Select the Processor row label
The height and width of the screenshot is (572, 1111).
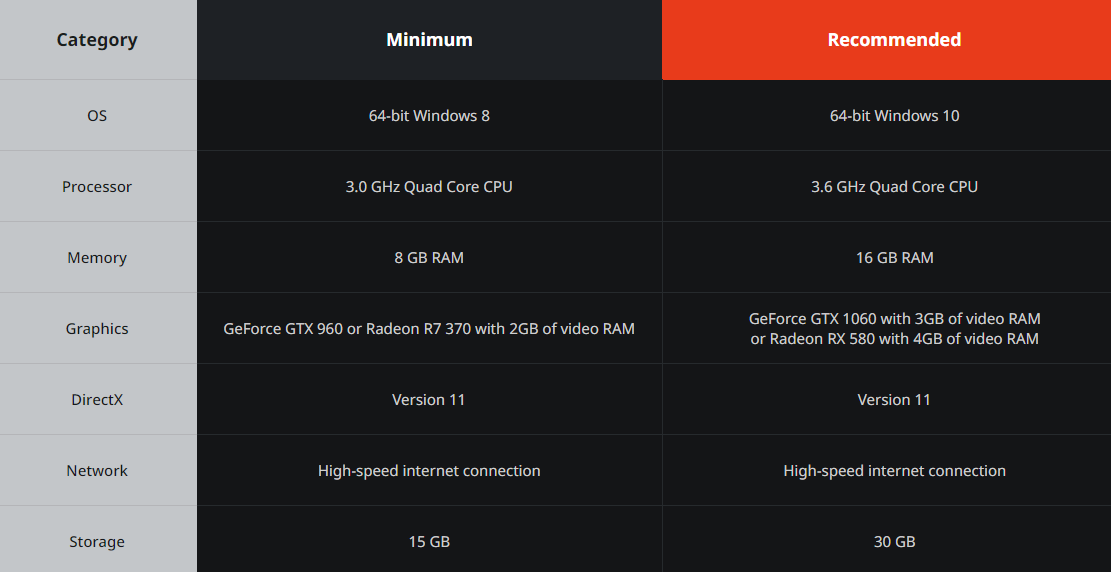pyautogui.click(x=97, y=187)
